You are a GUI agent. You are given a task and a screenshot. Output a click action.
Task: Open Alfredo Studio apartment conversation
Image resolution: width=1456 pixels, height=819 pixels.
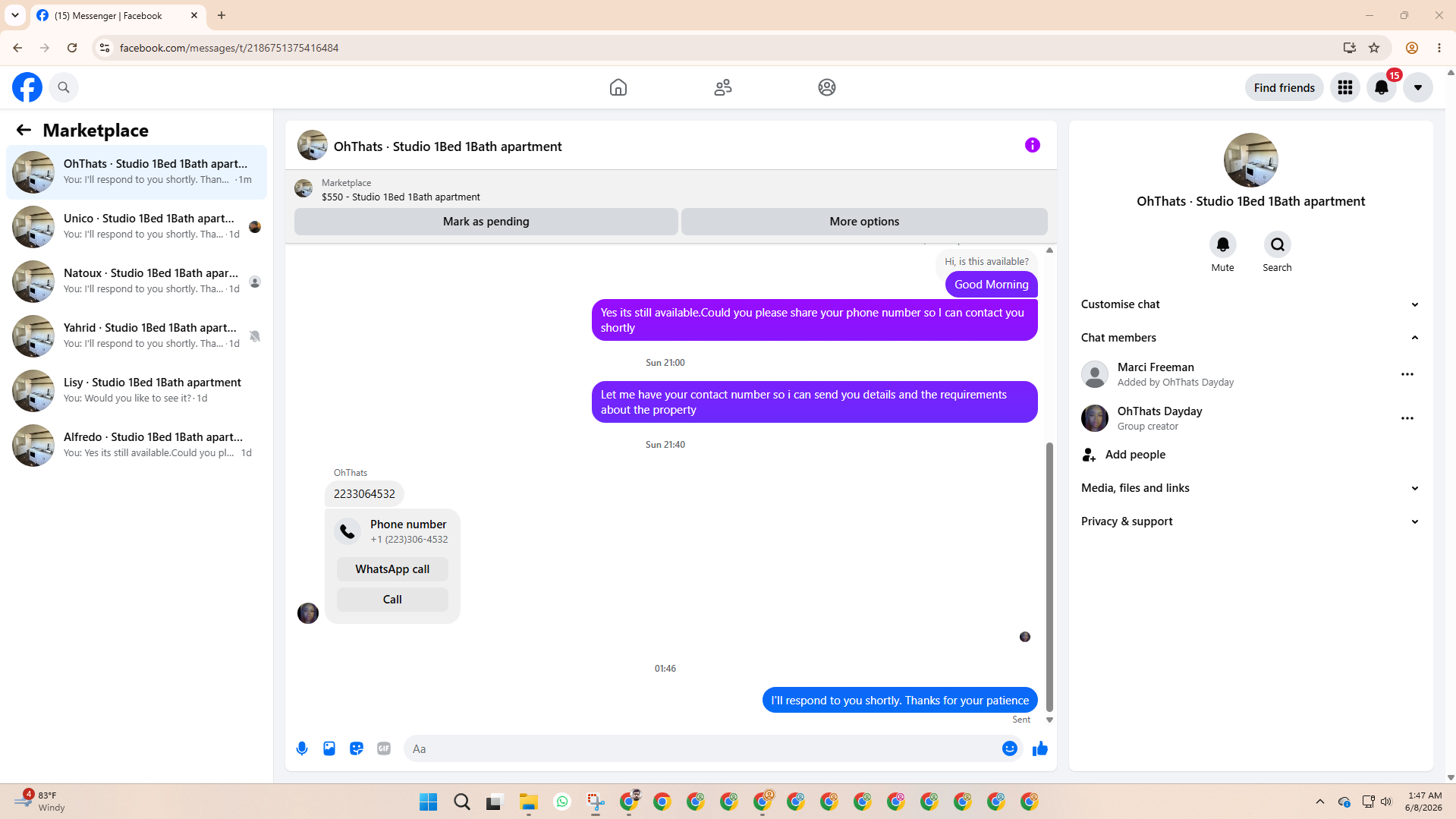pyautogui.click(x=137, y=446)
